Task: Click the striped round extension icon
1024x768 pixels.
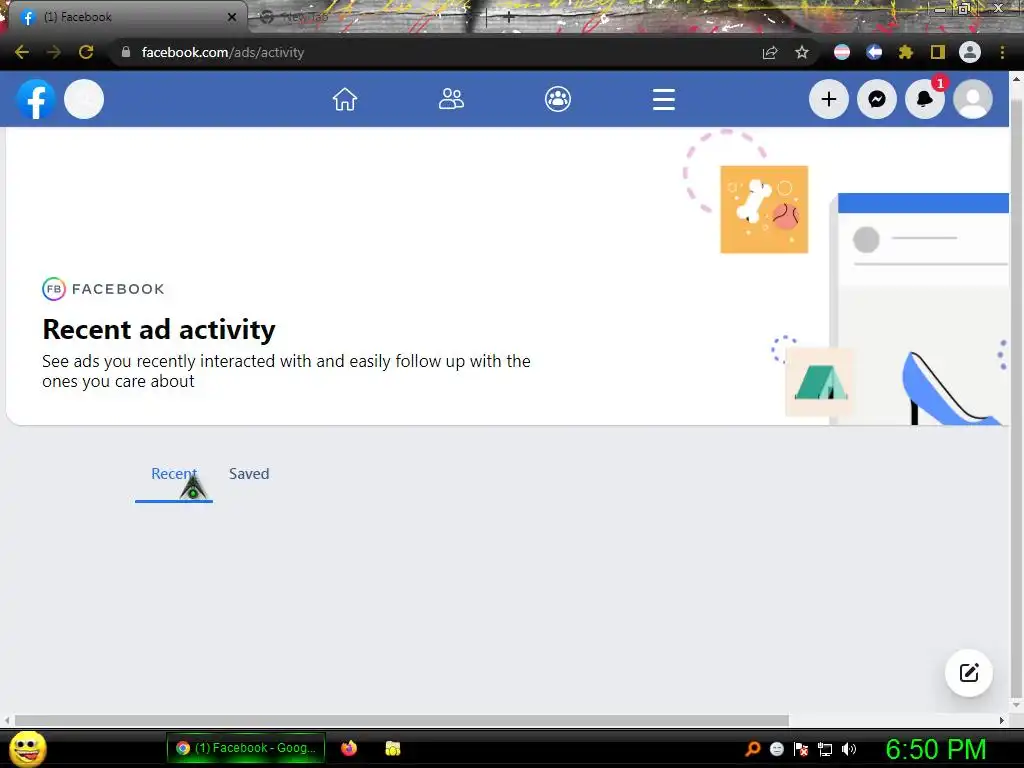Action: [842, 52]
